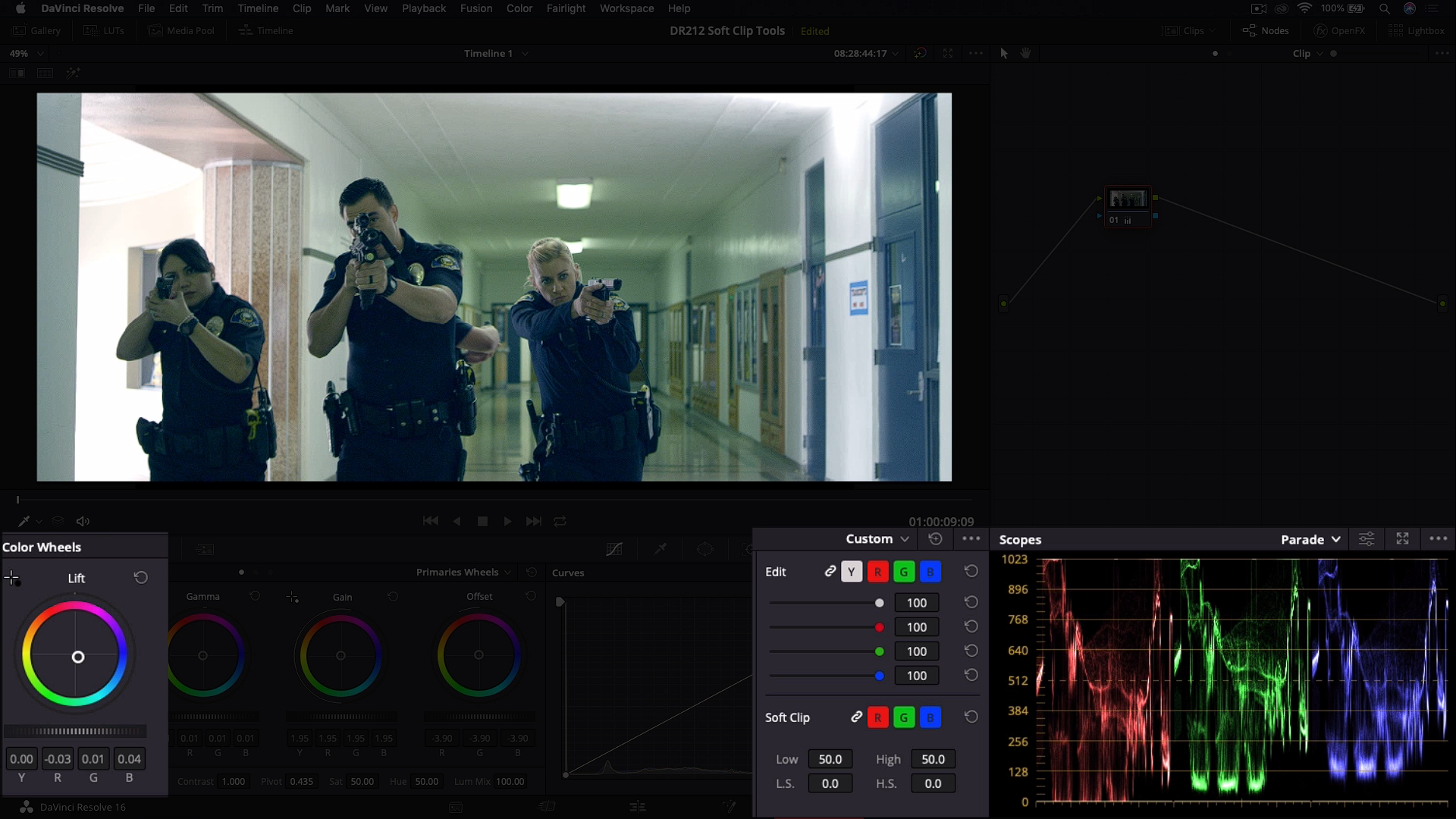Click the Lift picker crosshair icon
Image resolution: width=1456 pixels, height=819 pixels.
coord(11,579)
